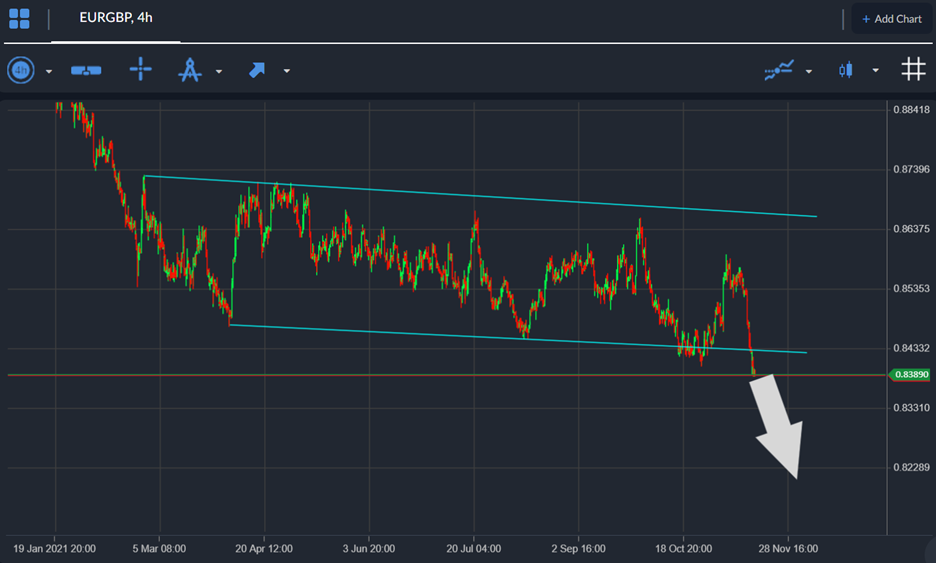Select the upper cyan channel trendline
Viewport: 936px width, 563px height.
coord(480,196)
